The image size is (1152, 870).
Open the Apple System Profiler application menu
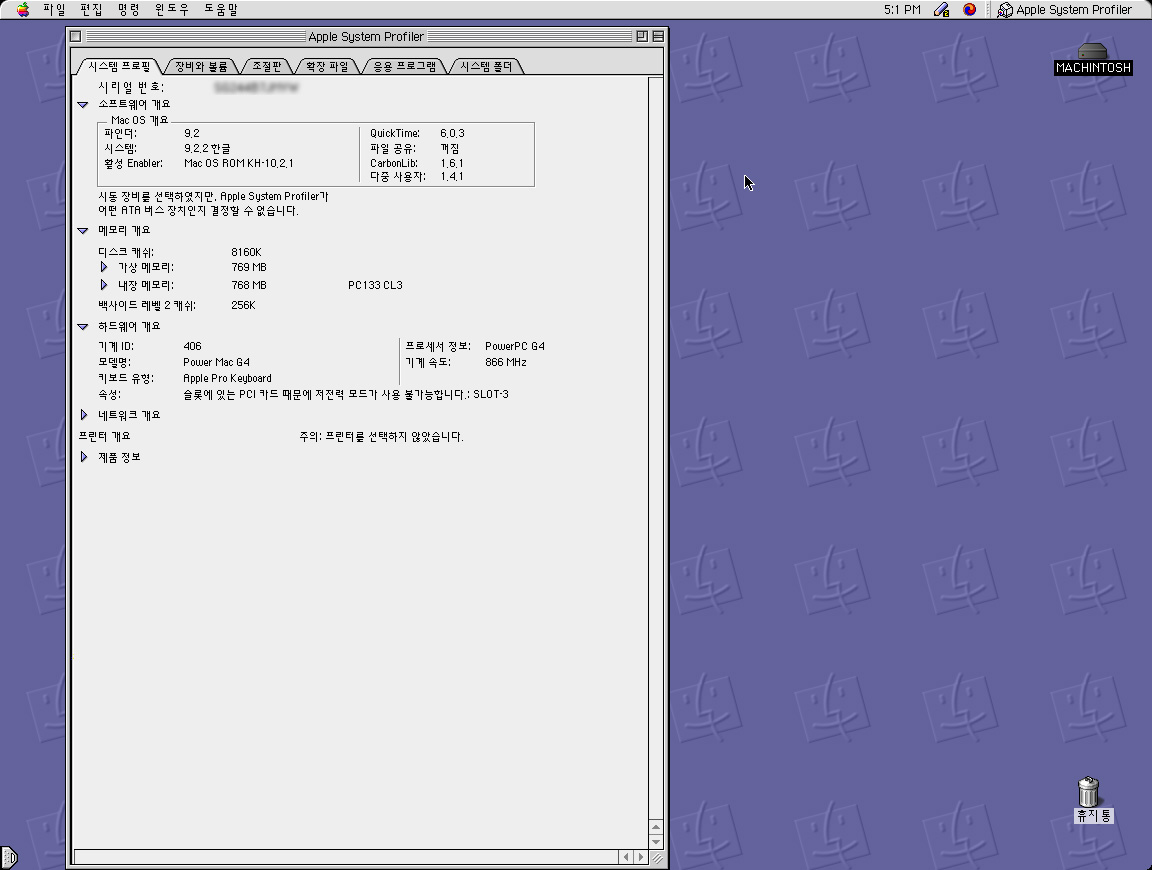pos(1065,10)
